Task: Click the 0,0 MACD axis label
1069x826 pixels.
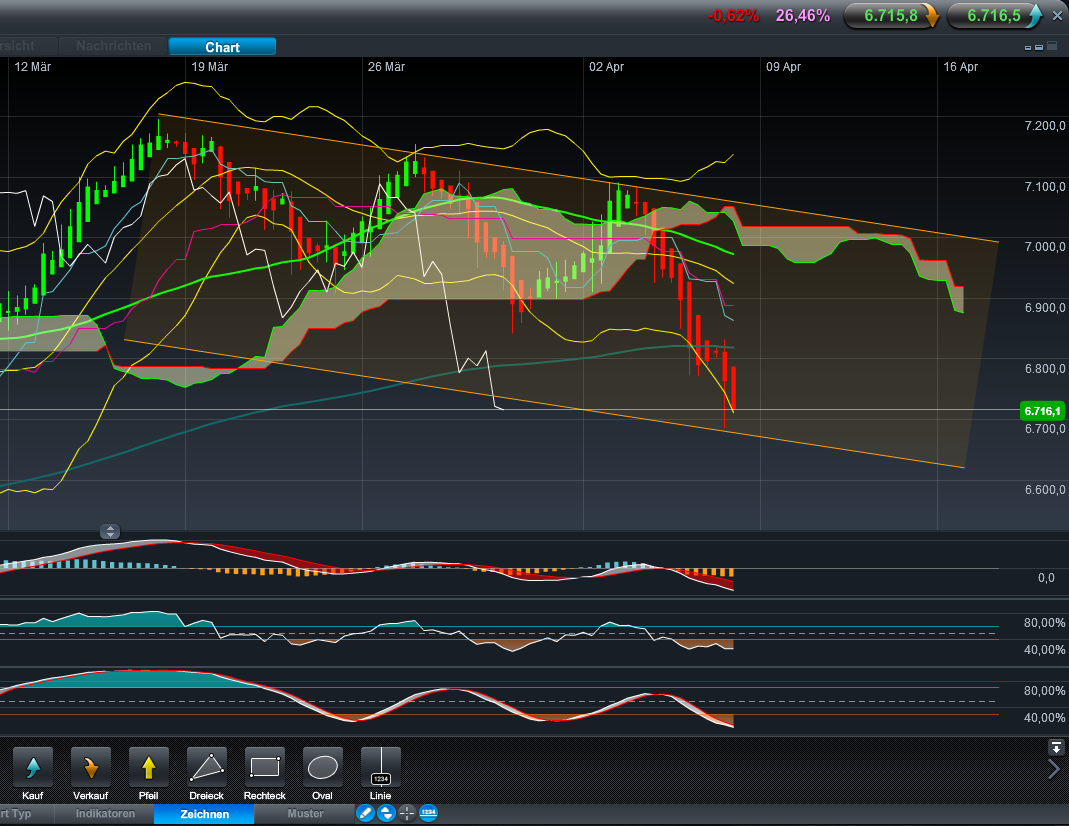Action: tap(1047, 578)
